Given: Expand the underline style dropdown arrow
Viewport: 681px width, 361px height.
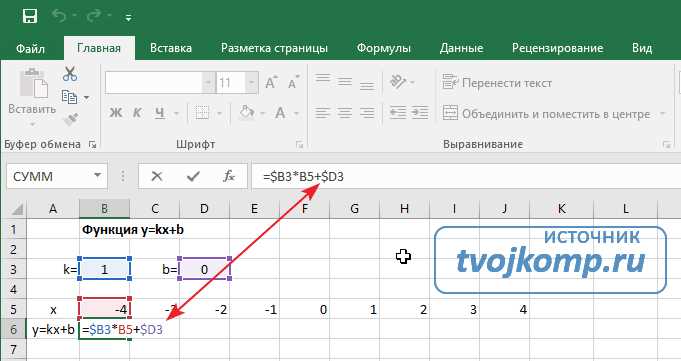Looking at the screenshot, I should (x=176, y=114).
